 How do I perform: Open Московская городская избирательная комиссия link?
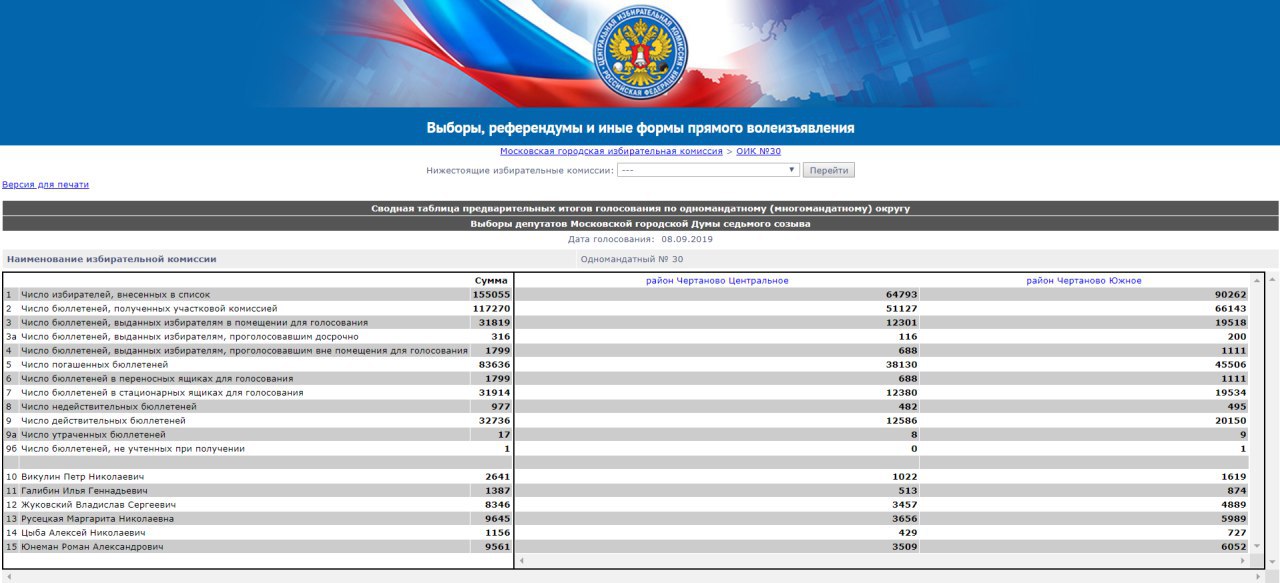[x=611, y=152]
